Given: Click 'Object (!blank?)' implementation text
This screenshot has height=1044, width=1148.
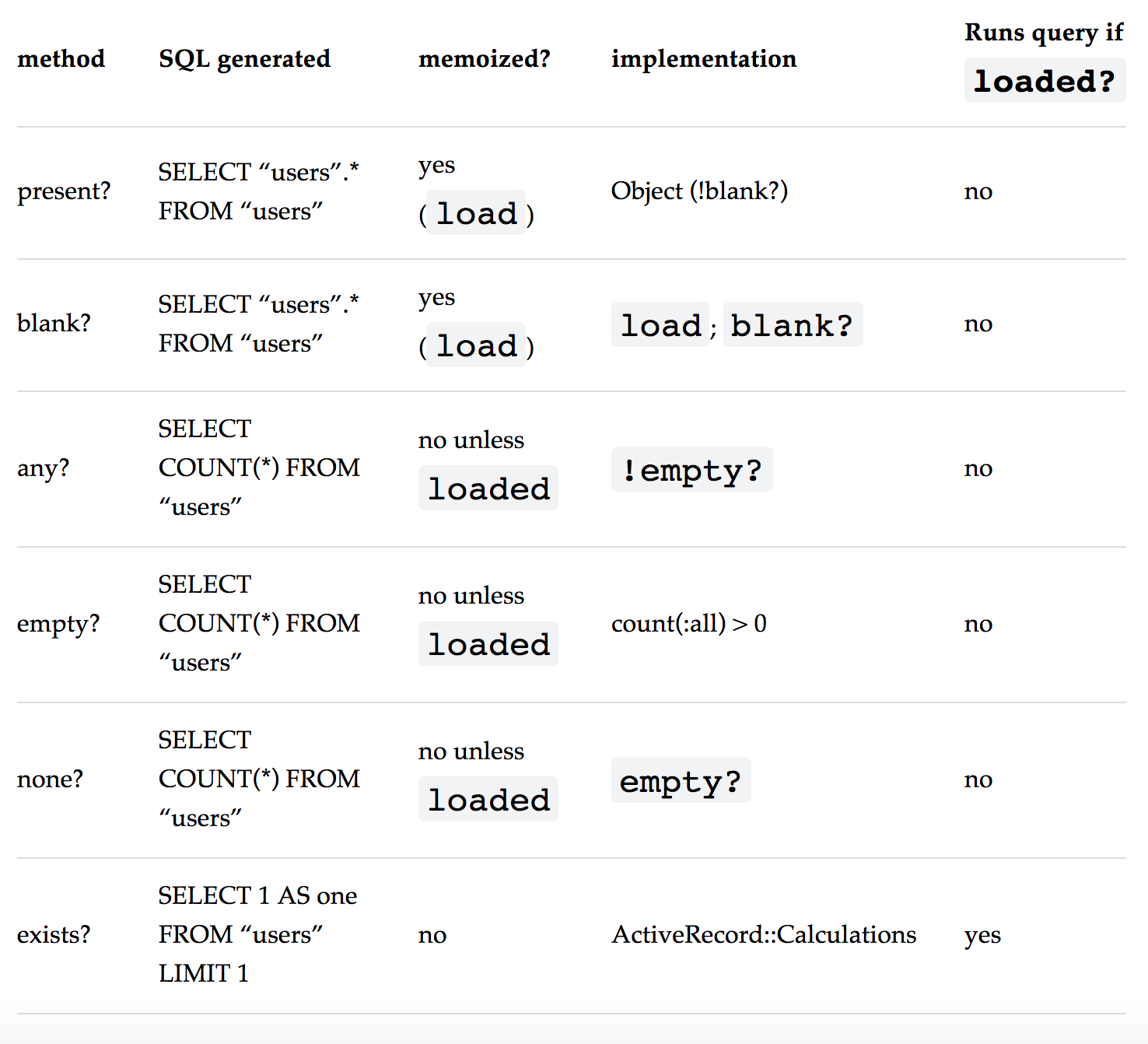Looking at the screenshot, I should tap(699, 191).
